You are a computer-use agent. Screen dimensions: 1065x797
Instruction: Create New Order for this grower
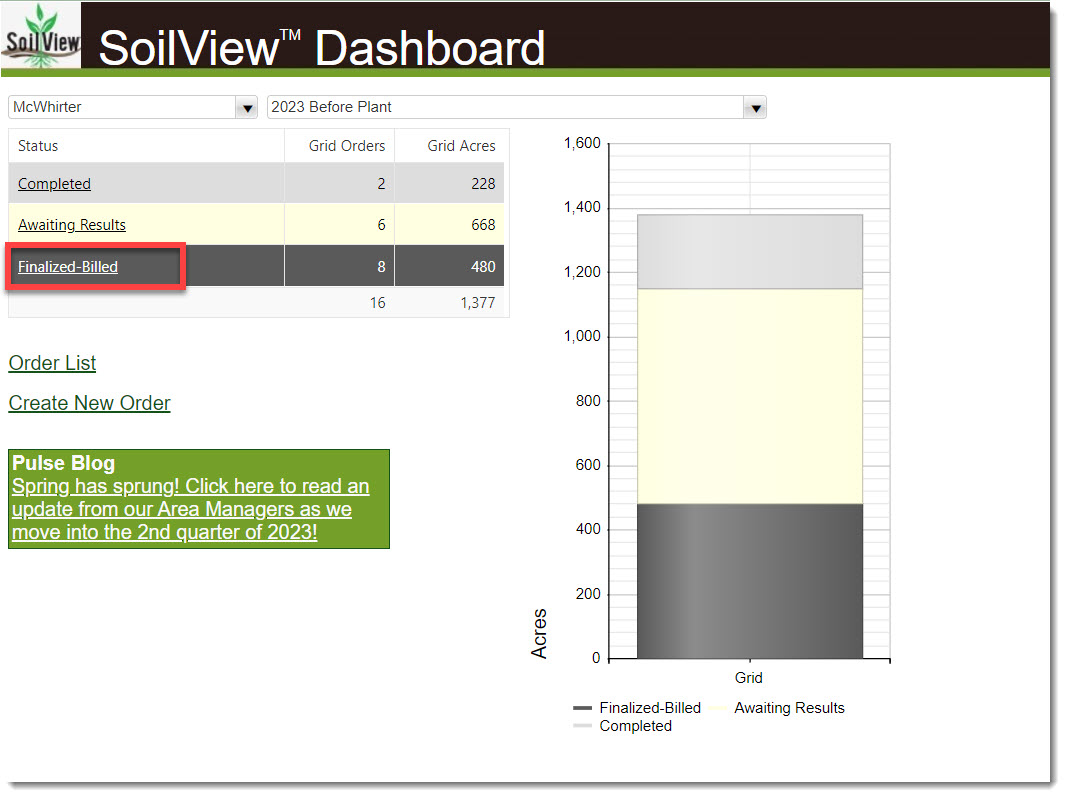click(x=89, y=403)
